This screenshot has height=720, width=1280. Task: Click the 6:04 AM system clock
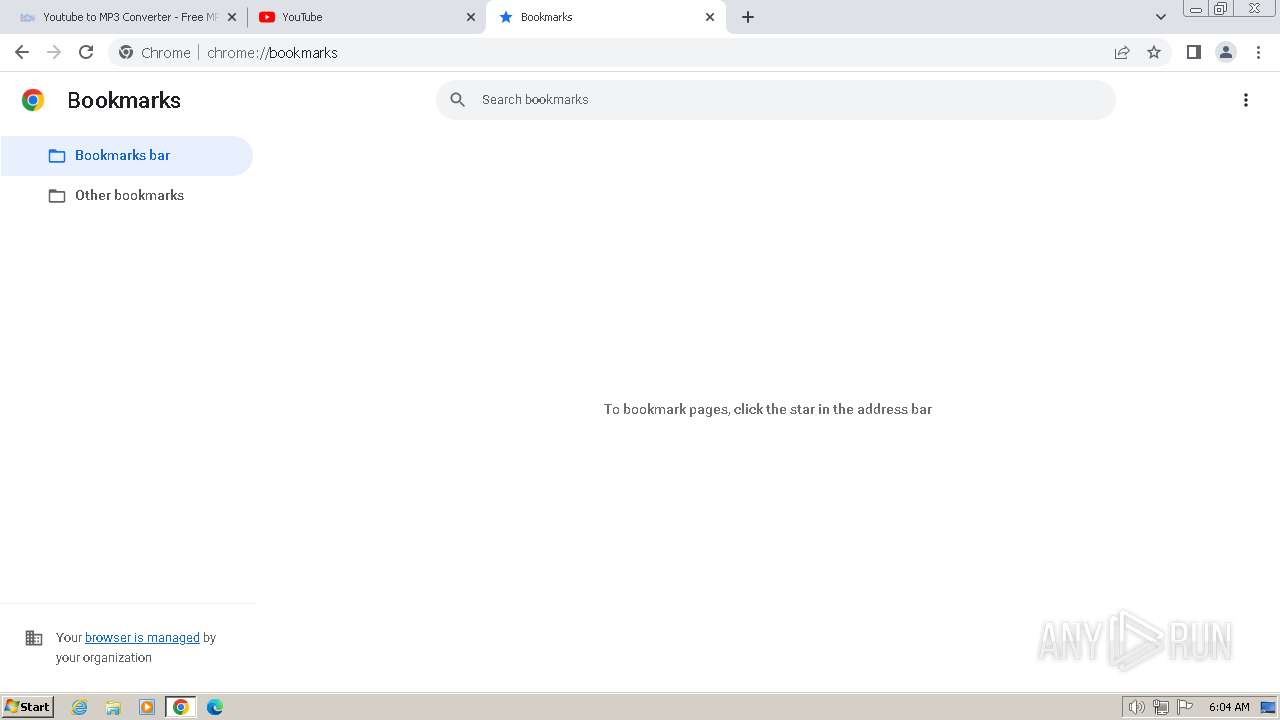[1229, 707]
